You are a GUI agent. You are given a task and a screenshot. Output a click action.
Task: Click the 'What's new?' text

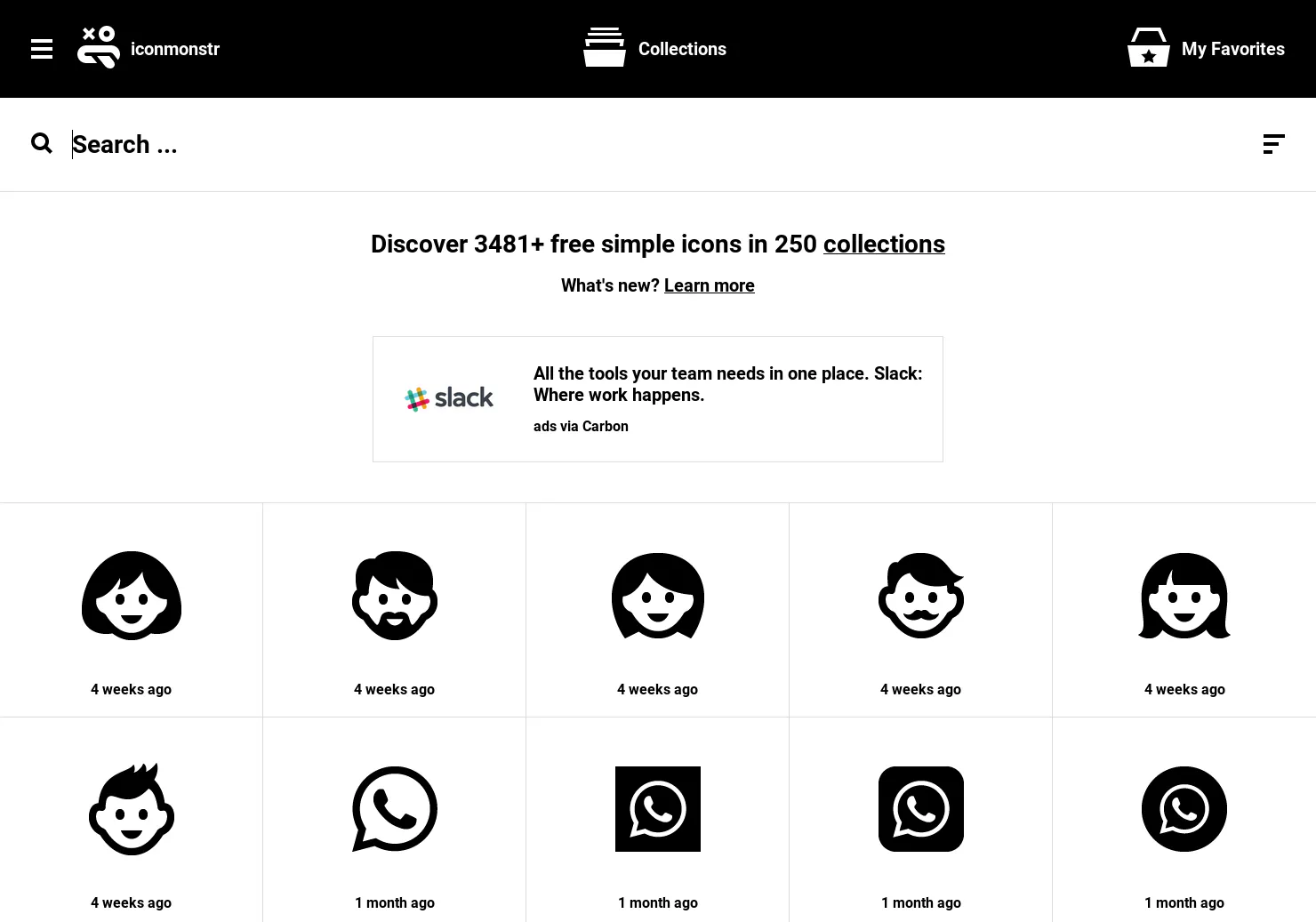coord(610,285)
